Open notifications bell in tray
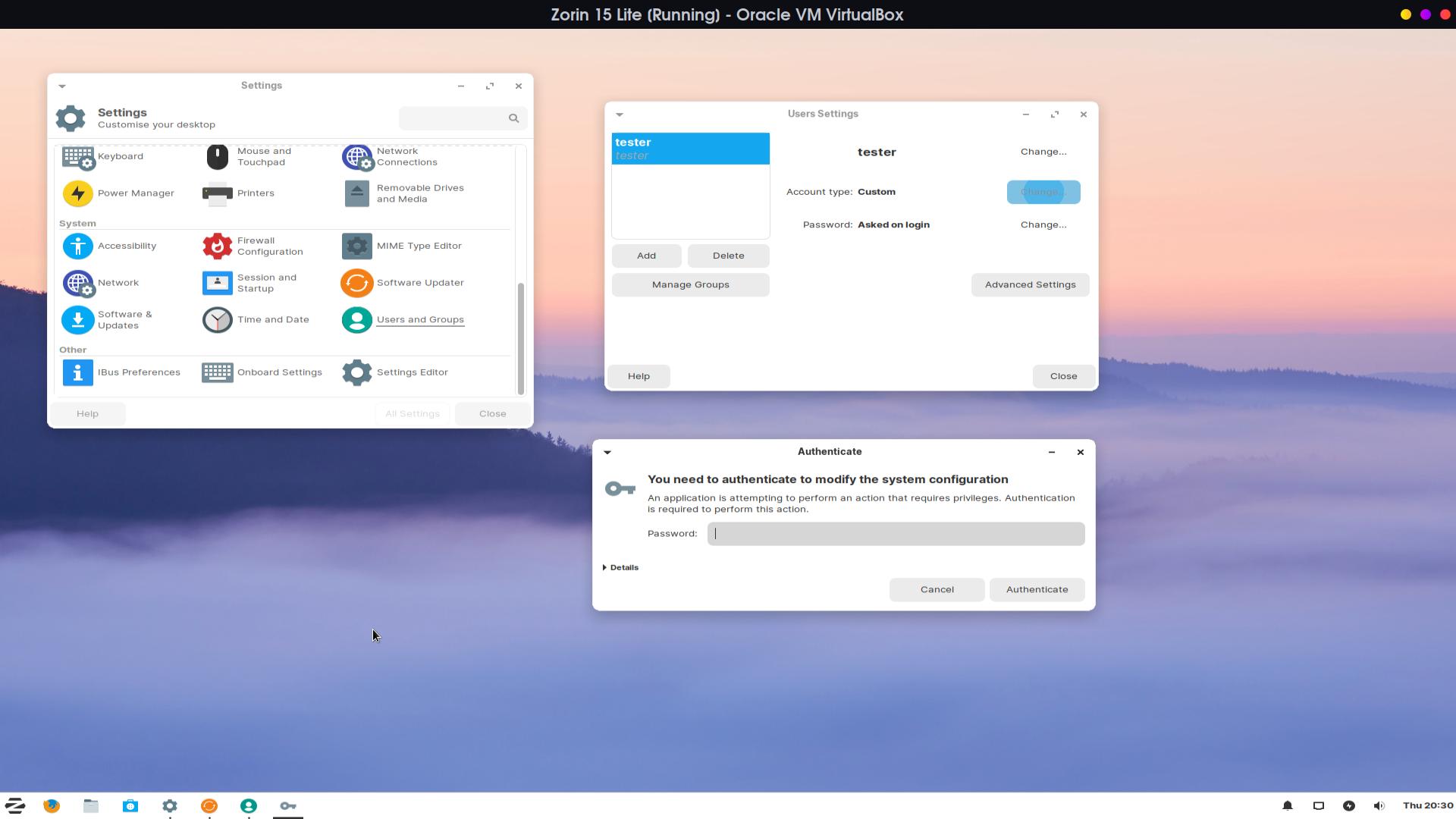Viewport: 1456px width, 819px height. [x=1287, y=805]
